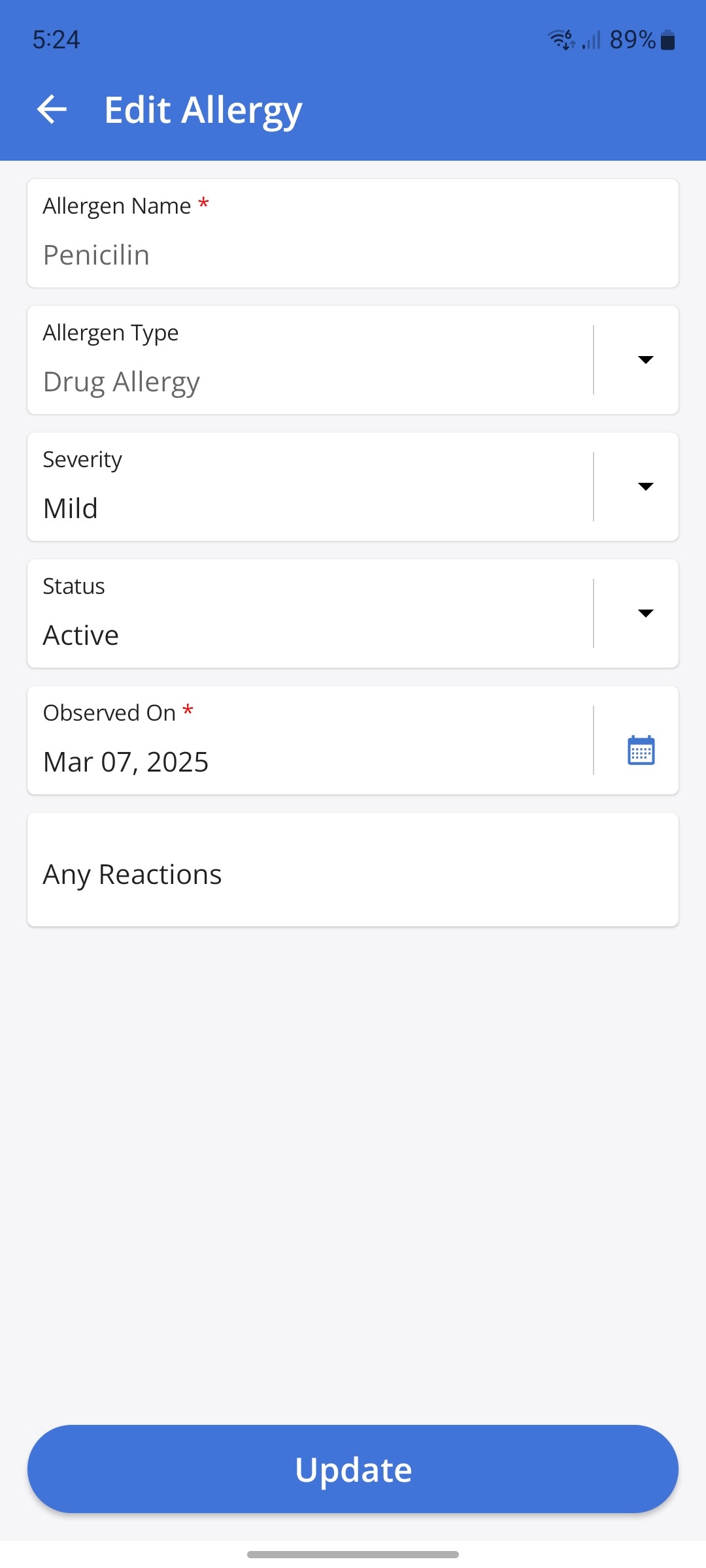Expand the Allergen Type dropdown arrow
Image resolution: width=706 pixels, height=1568 pixels.
click(x=645, y=360)
